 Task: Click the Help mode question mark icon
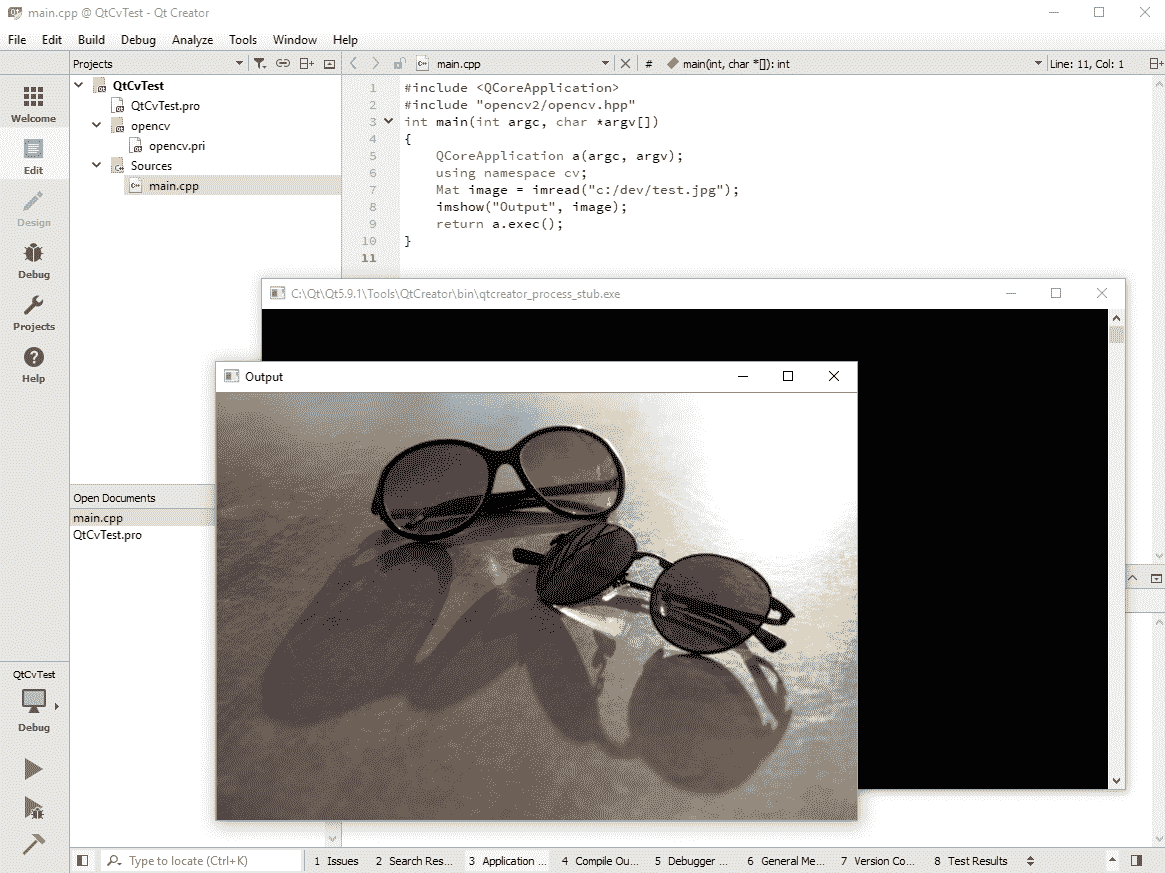click(33, 363)
